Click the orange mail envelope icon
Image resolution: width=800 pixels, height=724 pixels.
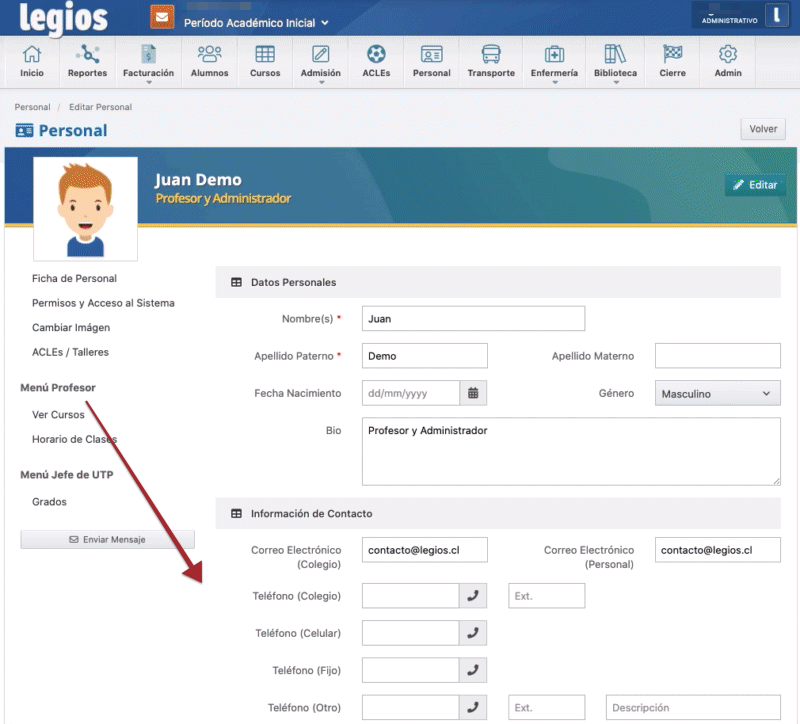[x=161, y=17]
